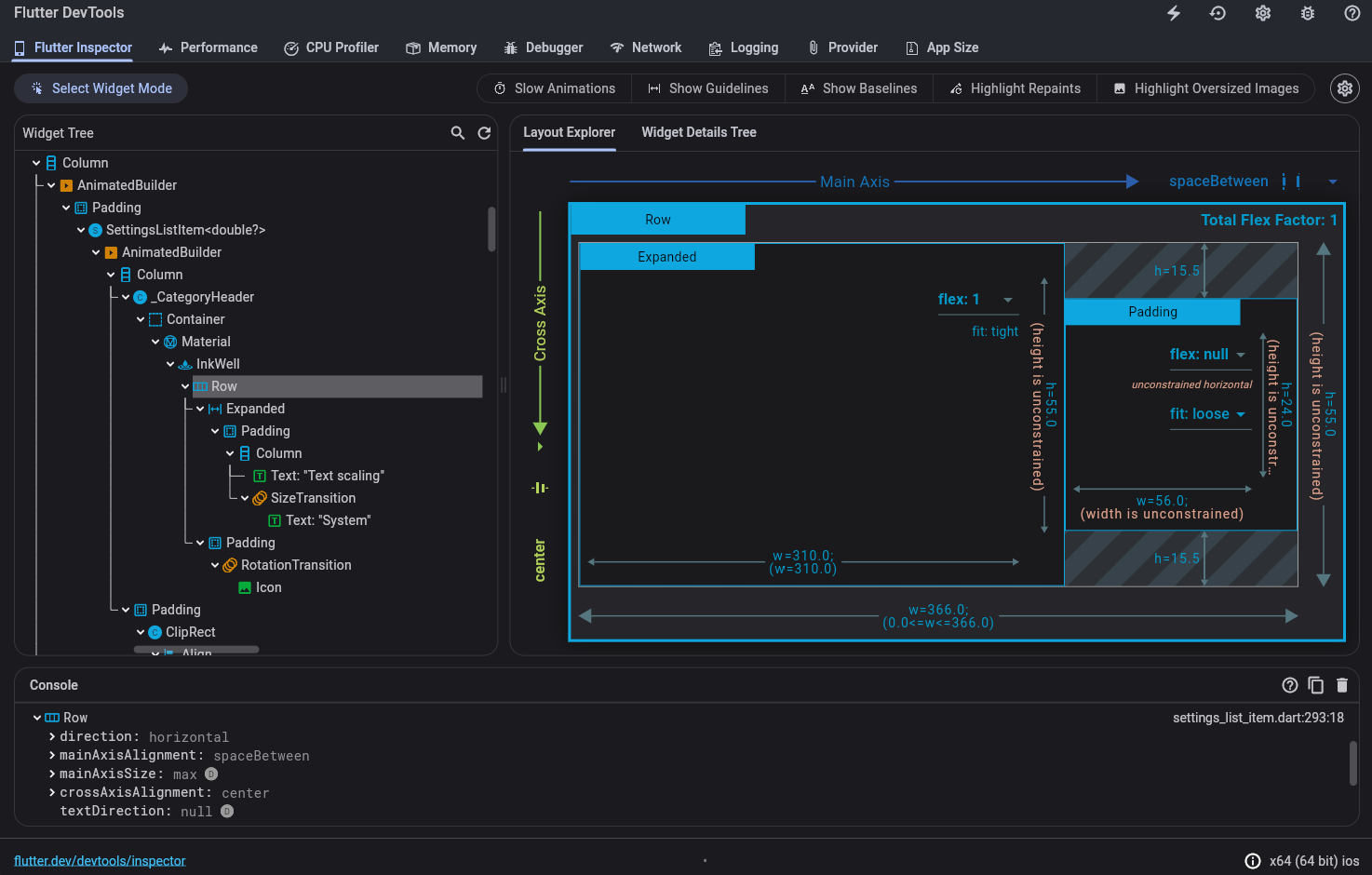This screenshot has height=875, width=1372.
Task: Collapse the InkWell tree node
Action: point(169,363)
